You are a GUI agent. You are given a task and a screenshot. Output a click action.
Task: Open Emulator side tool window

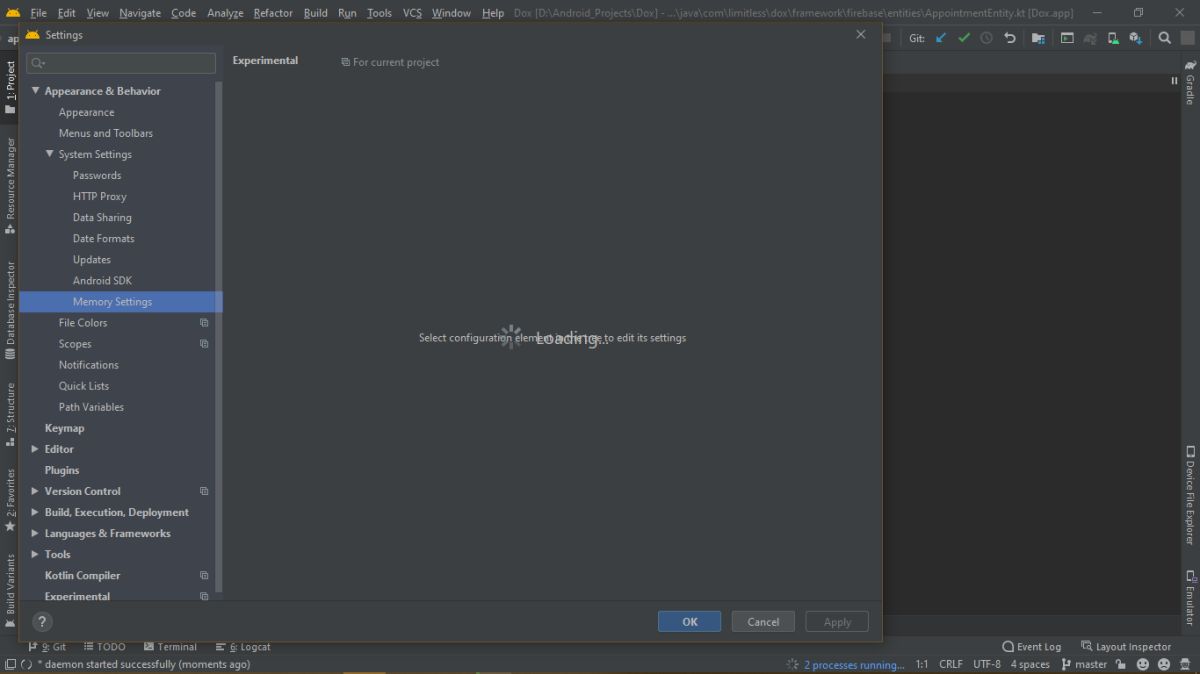tap(1190, 598)
